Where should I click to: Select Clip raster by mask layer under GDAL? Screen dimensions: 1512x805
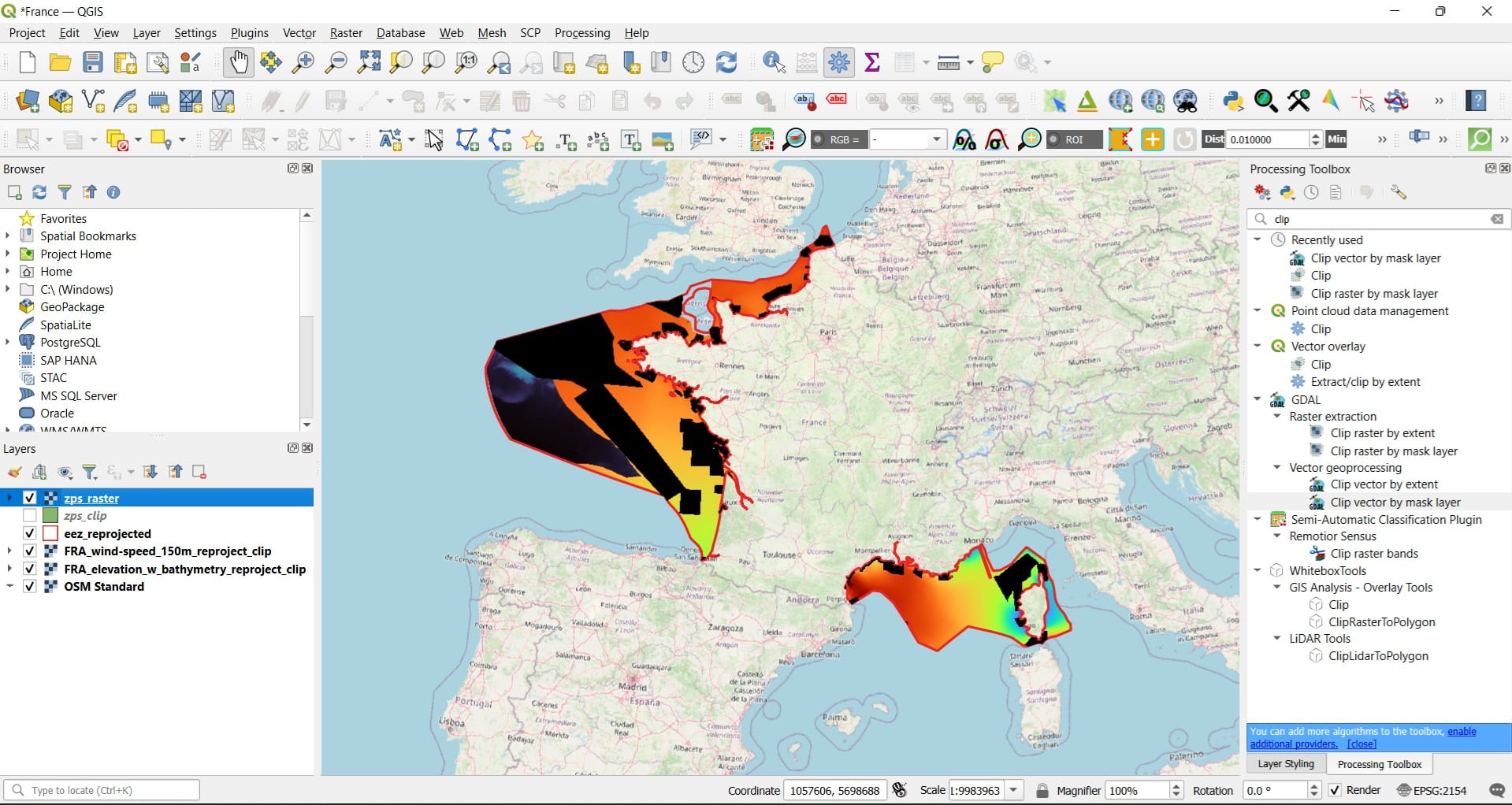tap(1394, 451)
